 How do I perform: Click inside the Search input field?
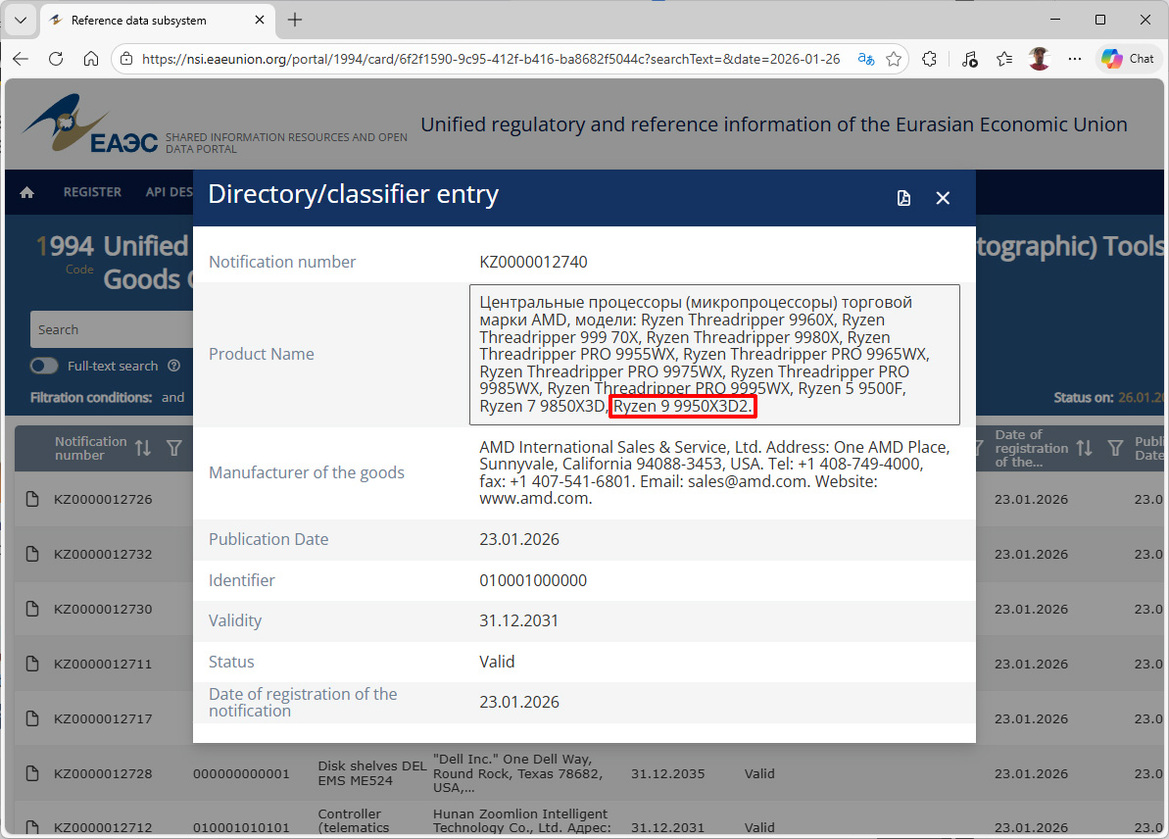pos(112,329)
